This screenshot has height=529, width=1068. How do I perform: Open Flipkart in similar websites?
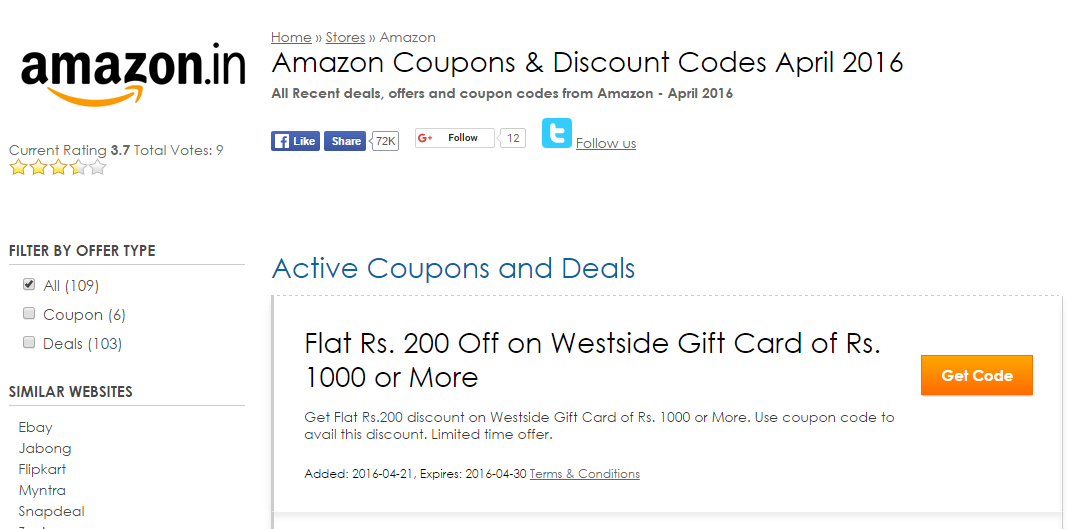click(x=42, y=469)
